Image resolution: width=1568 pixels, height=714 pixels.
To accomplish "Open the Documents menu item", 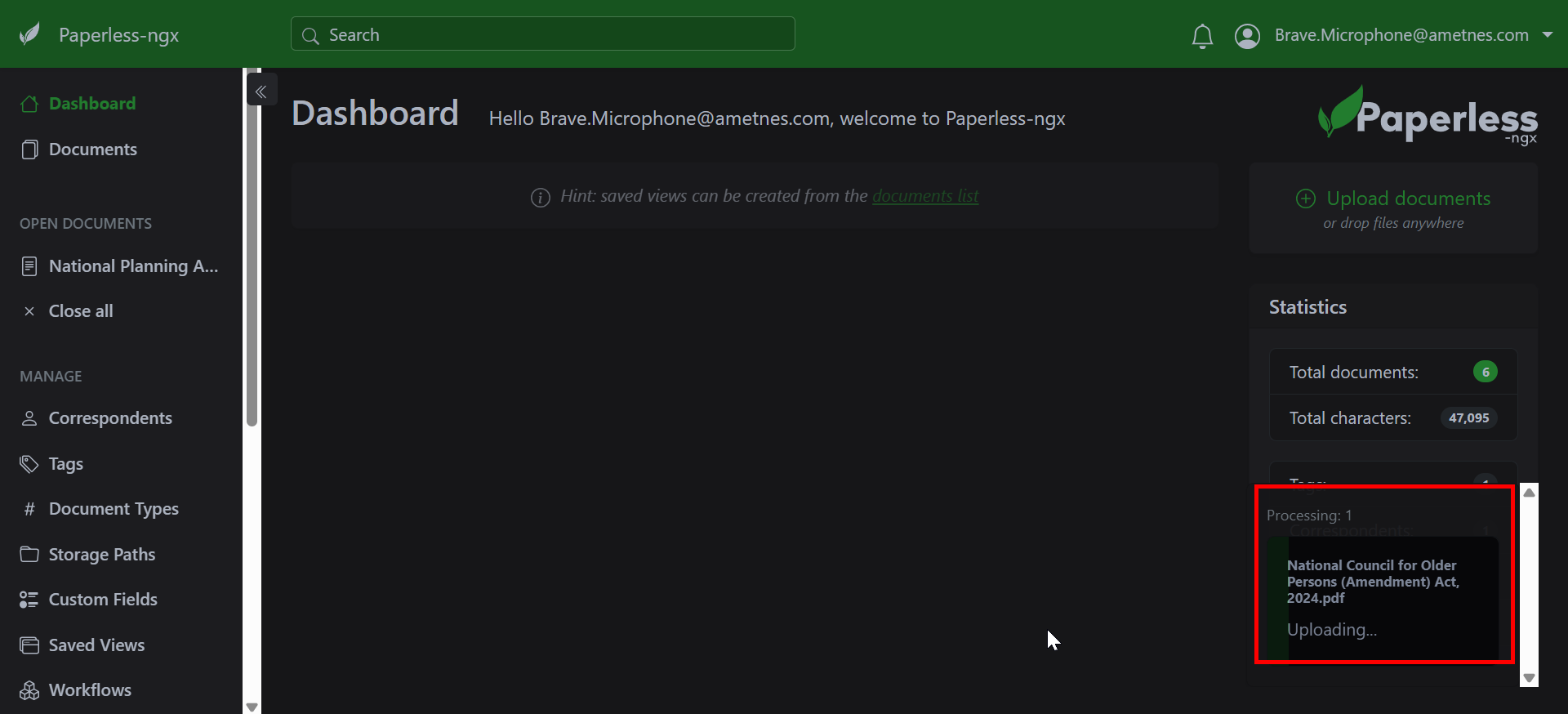I will pos(92,149).
